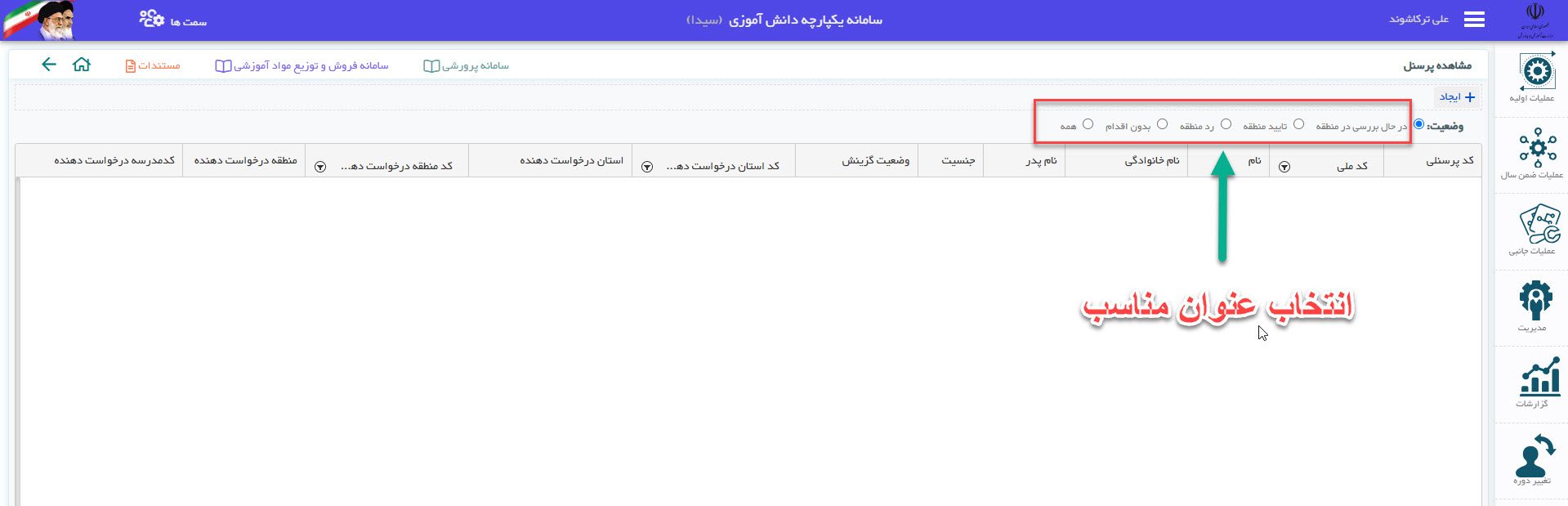The height and width of the screenshot is (506, 1568).
Task: Select the بدون اقدام radio button
Action: (1162, 124)
